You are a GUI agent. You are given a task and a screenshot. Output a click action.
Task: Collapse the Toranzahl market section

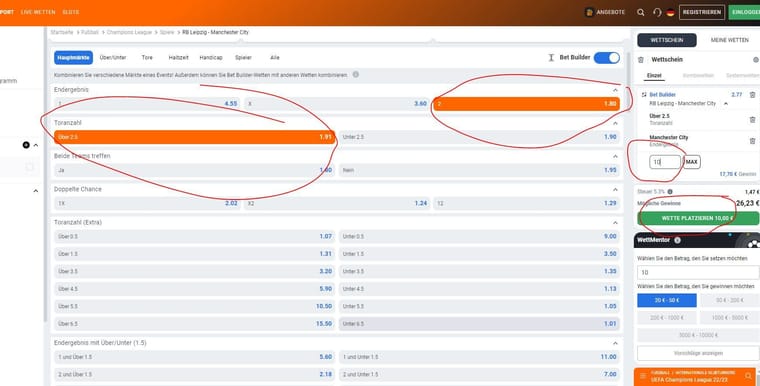(x=615, y=123)
